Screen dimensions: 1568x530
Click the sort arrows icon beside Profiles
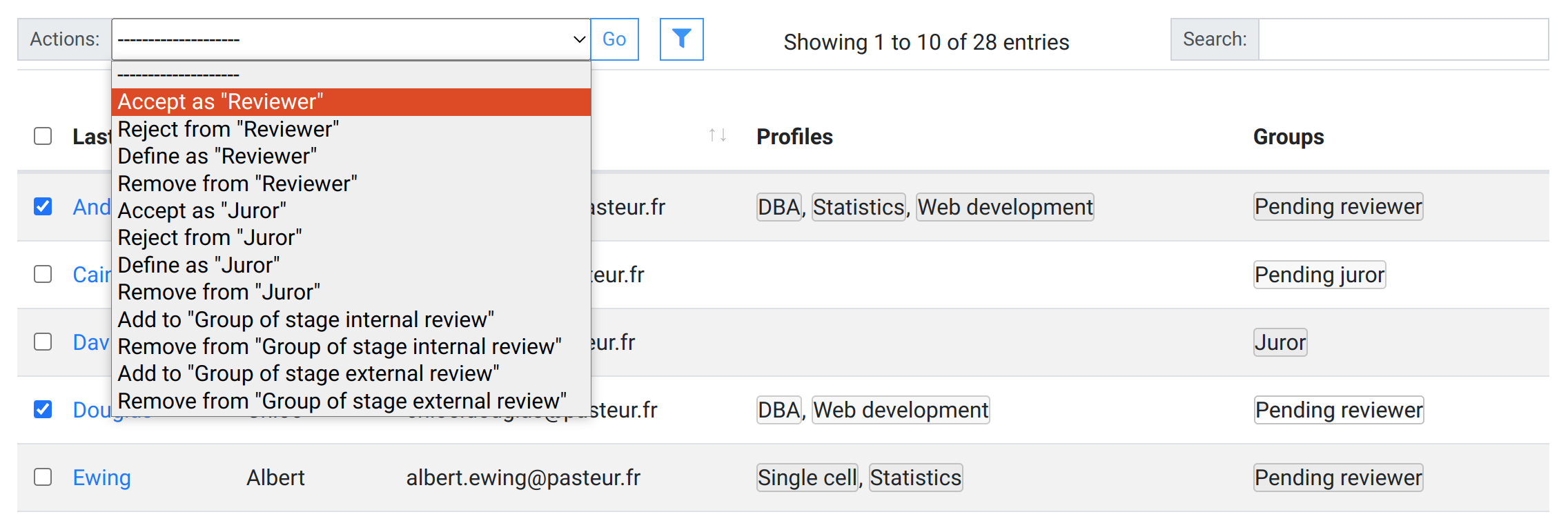(717, 135)
